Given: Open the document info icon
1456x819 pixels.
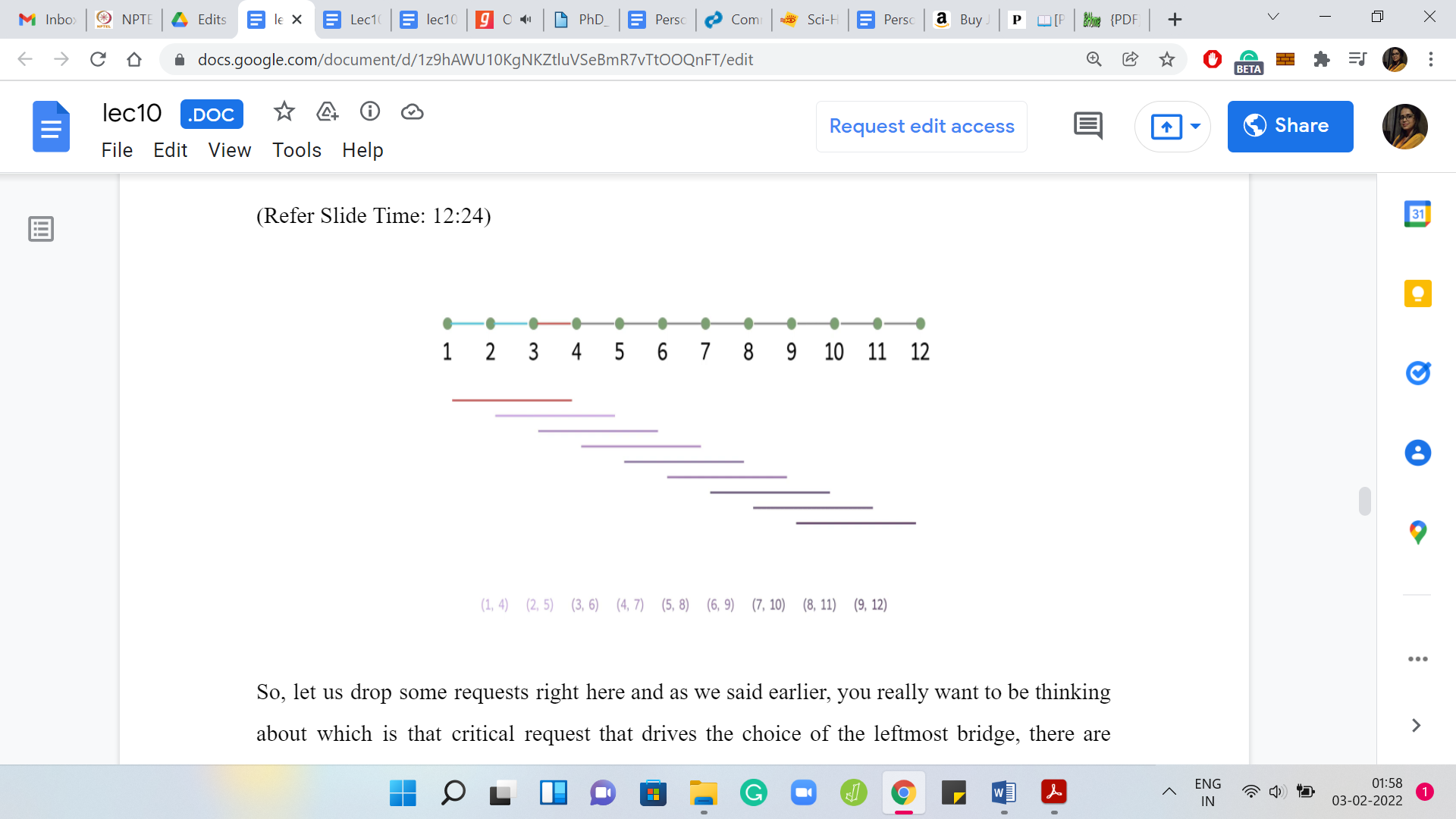Looking at the screenshot, I should pos(369,112).
